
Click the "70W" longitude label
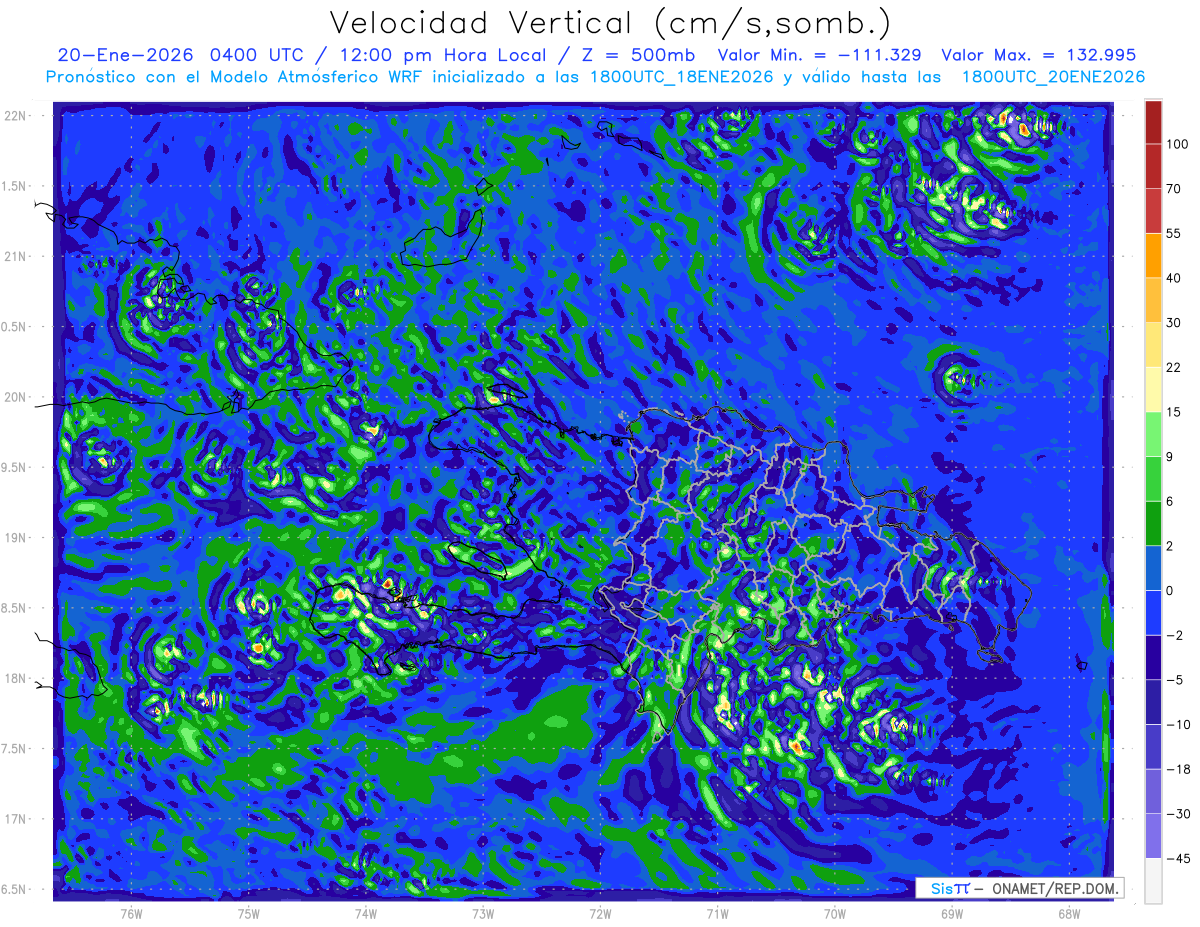point(834,913)
